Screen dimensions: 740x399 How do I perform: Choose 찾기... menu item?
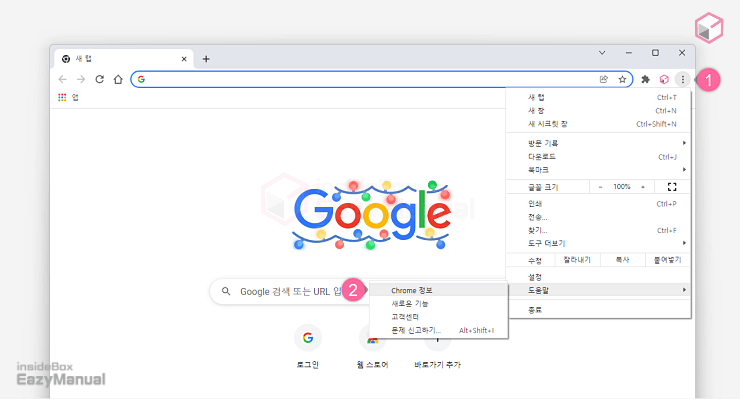click(598, 230)
